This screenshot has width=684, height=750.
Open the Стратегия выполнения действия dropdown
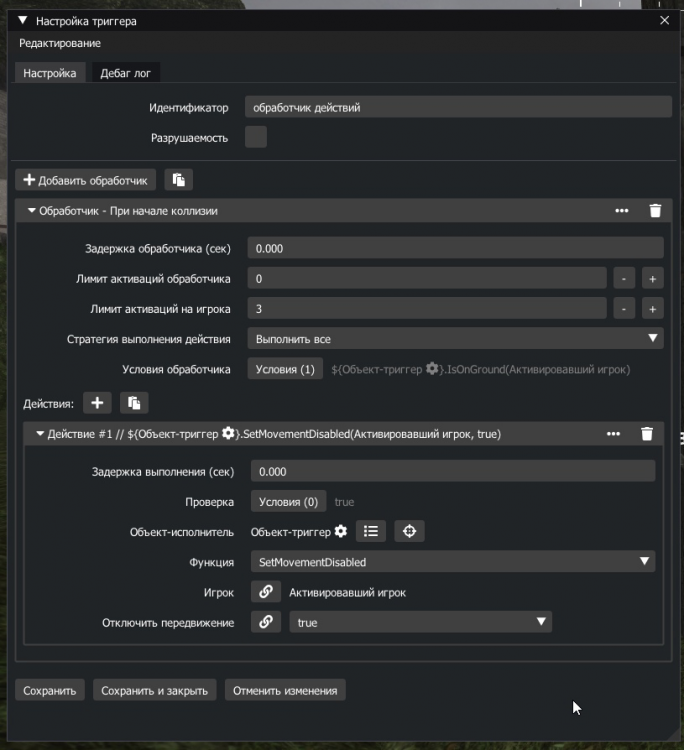455,338
